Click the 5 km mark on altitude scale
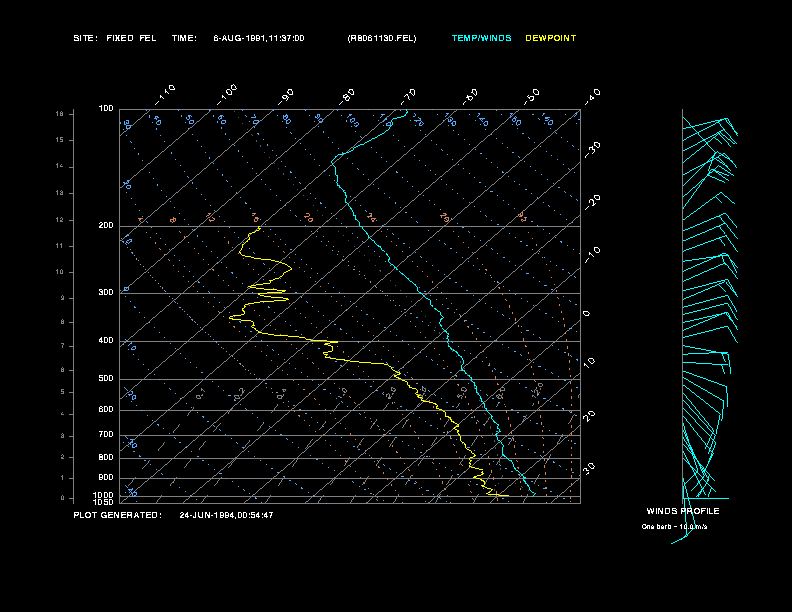792x612 pixels. click(63, 392)
